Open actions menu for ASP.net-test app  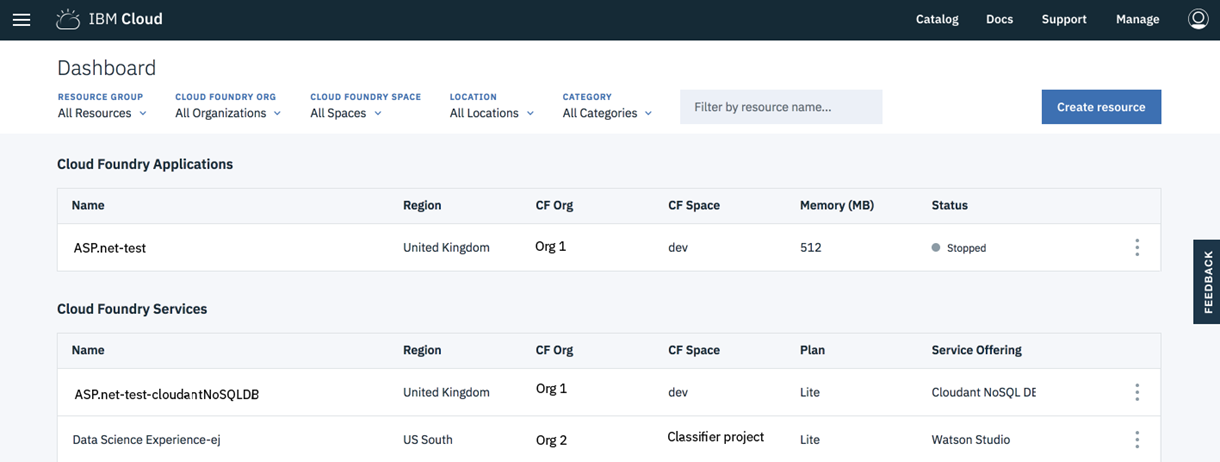click(x=1136, y=247)
